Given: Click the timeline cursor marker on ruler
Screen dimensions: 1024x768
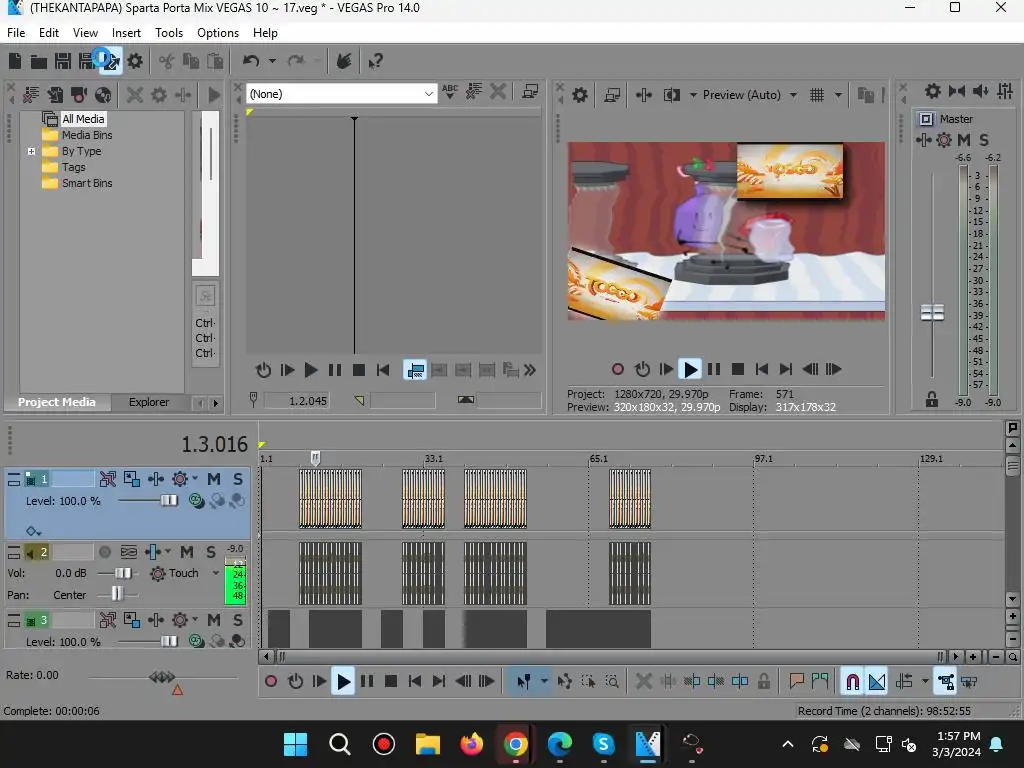Looking at the screenshot, I should coord(315,457).
